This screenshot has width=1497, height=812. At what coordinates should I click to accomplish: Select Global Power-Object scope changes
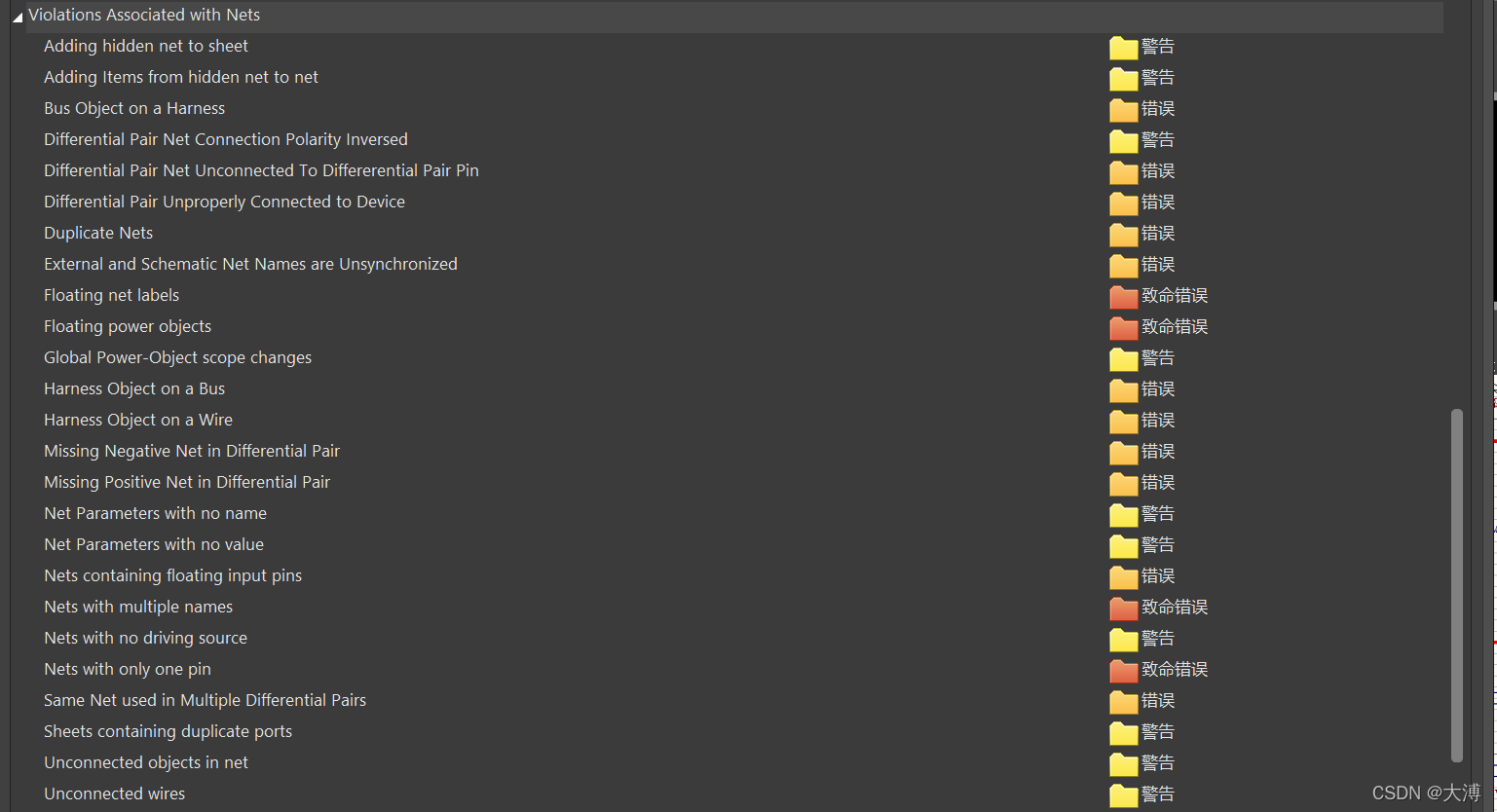[x=177, y=357]
